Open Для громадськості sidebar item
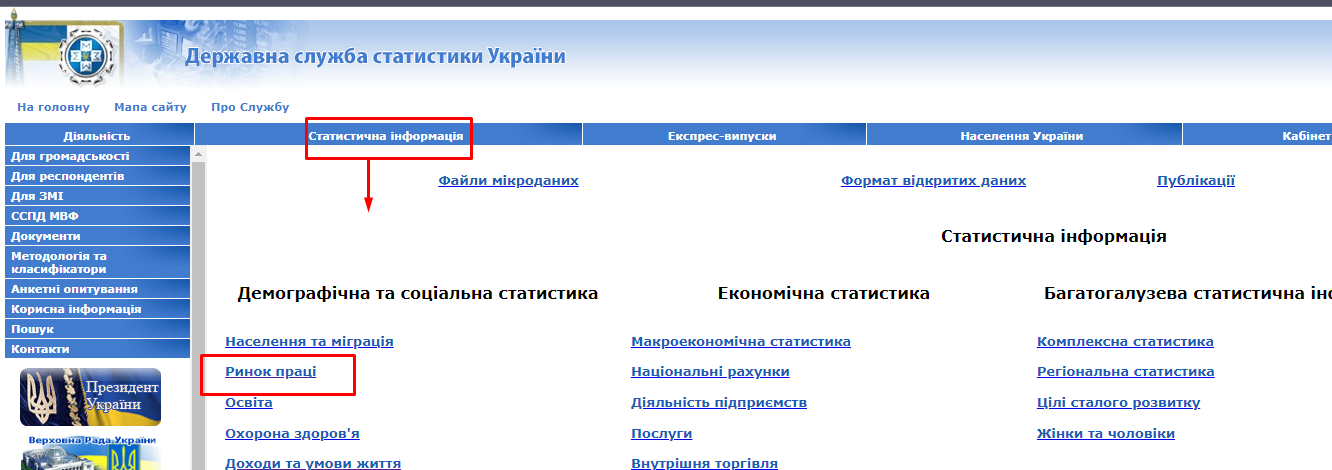The height and width of the screenshot is (470, 1332). point(70,156)
